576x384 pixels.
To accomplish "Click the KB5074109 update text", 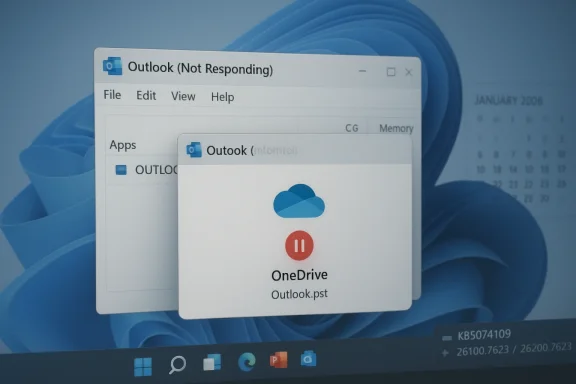I will [484, 335].
